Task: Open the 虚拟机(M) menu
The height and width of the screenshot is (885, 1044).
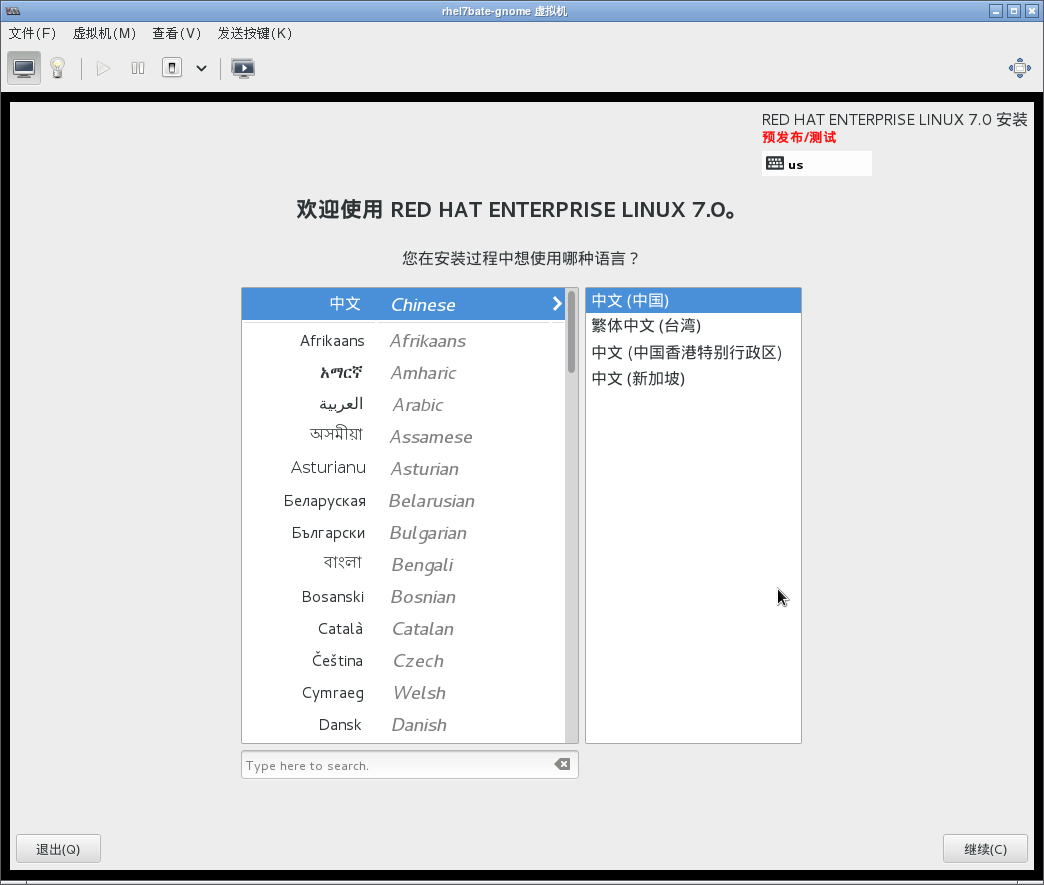Action: point(104,33)
